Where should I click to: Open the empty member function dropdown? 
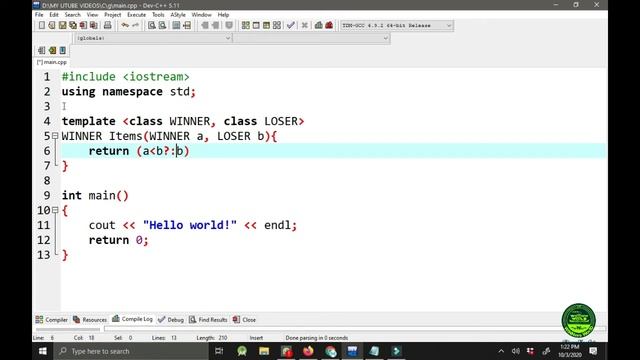click(x=311, y=38)
